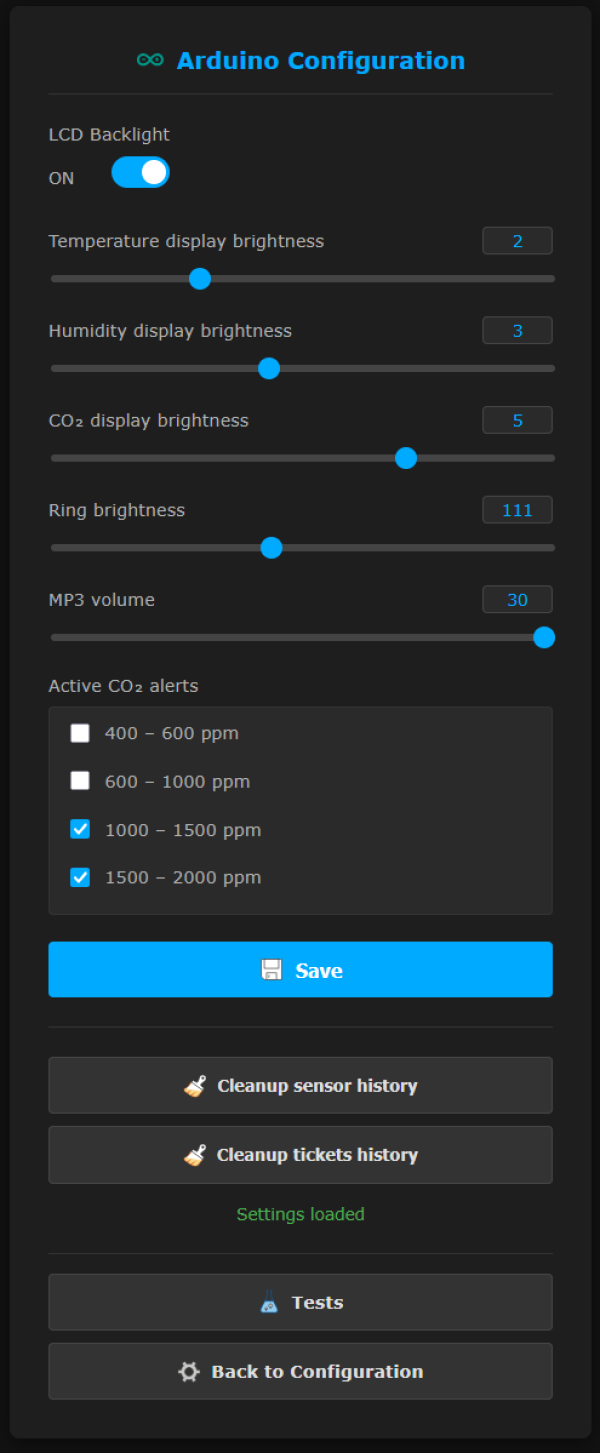Focus the Ring brightness value field
The height and width of the screenshot is (1453, 600).
517,510
